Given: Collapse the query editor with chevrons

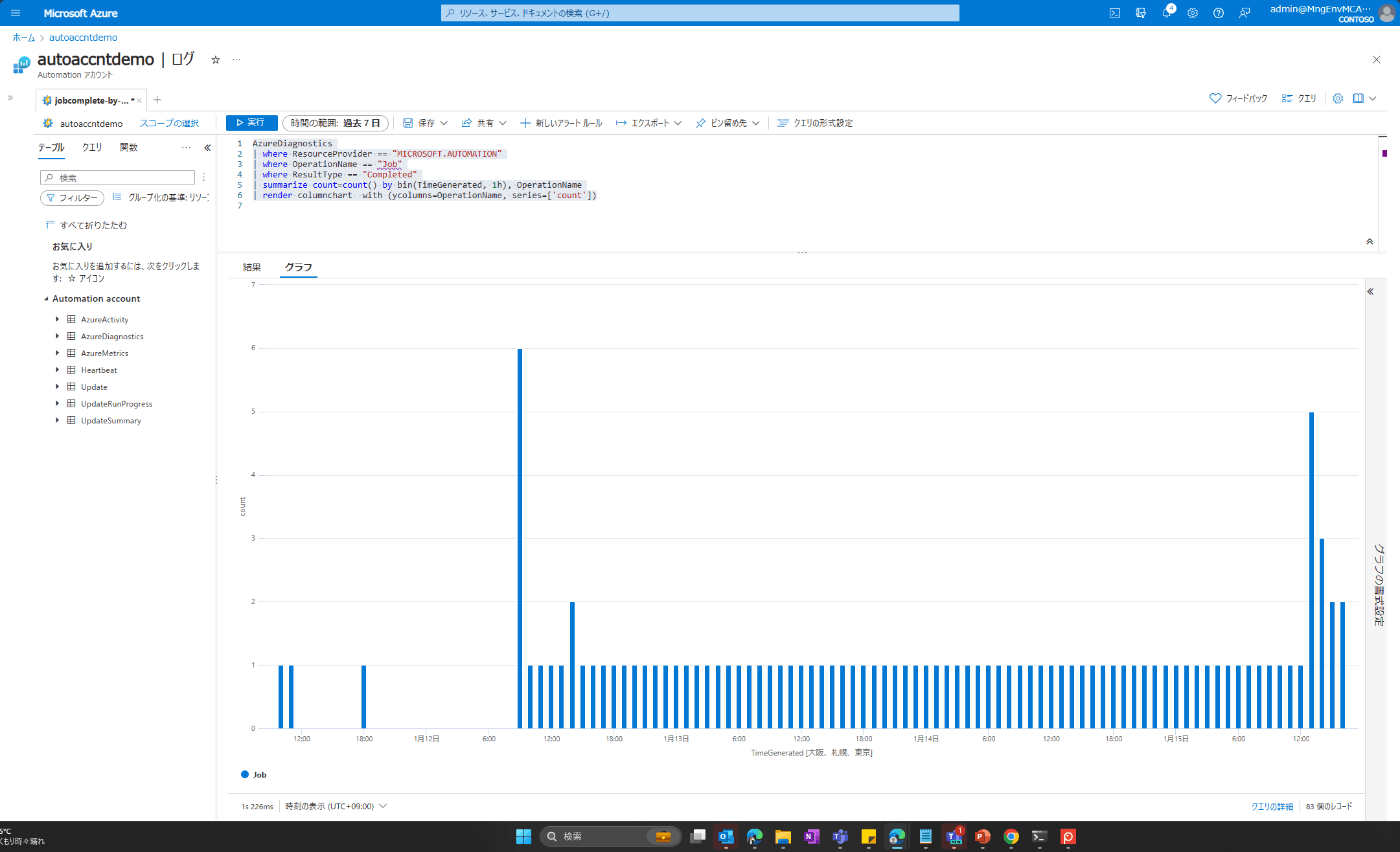Looking at the screenshot, I should 1369,242.
